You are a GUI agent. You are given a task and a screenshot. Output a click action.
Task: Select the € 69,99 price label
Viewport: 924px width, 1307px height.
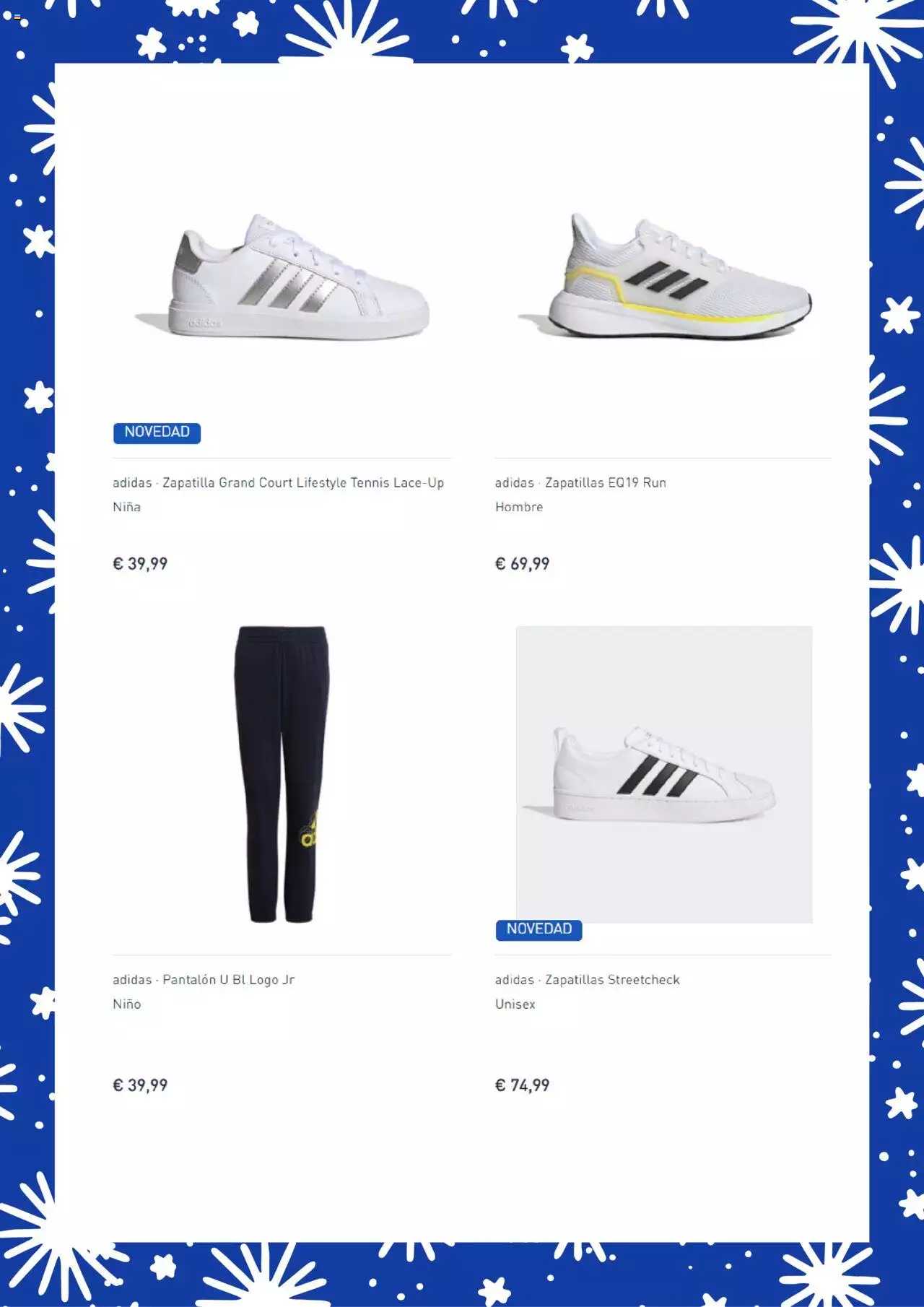[x=522, y=564]
